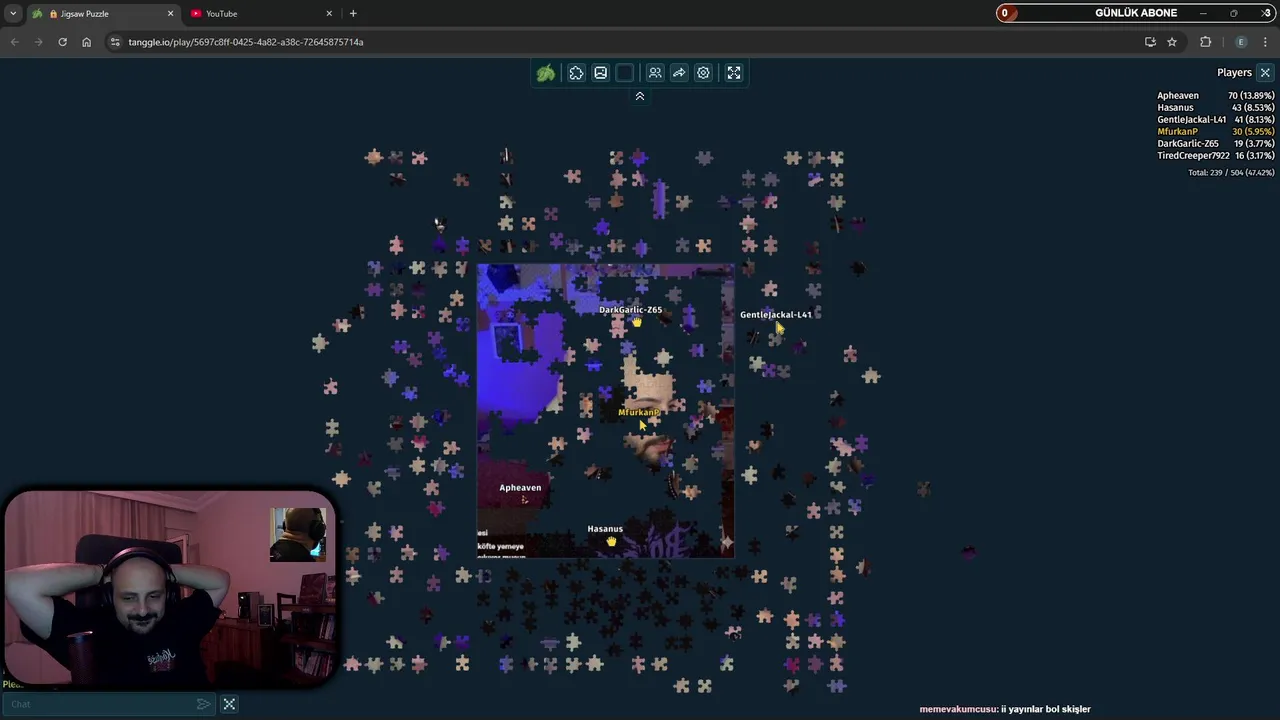The image size is (1280, 720).
Task: Bookmark this page with the star
Action: 1172,42
